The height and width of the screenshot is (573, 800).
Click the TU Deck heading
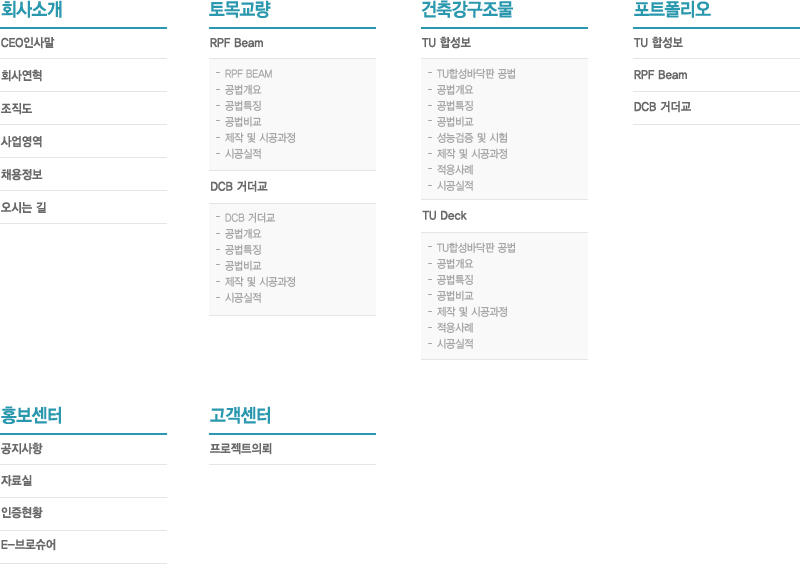click(445, 216)
